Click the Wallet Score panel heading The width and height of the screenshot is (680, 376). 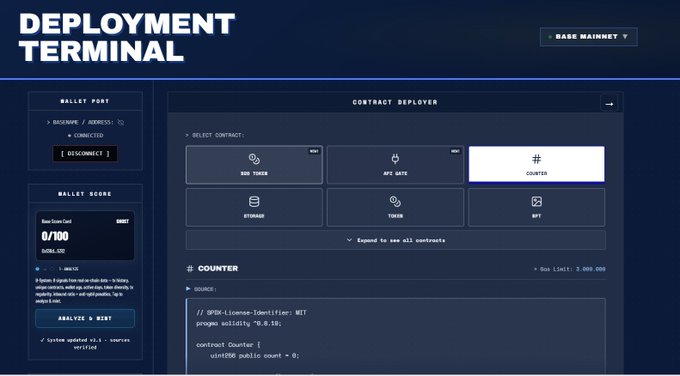pyautogui.click(x=85, y=194)
